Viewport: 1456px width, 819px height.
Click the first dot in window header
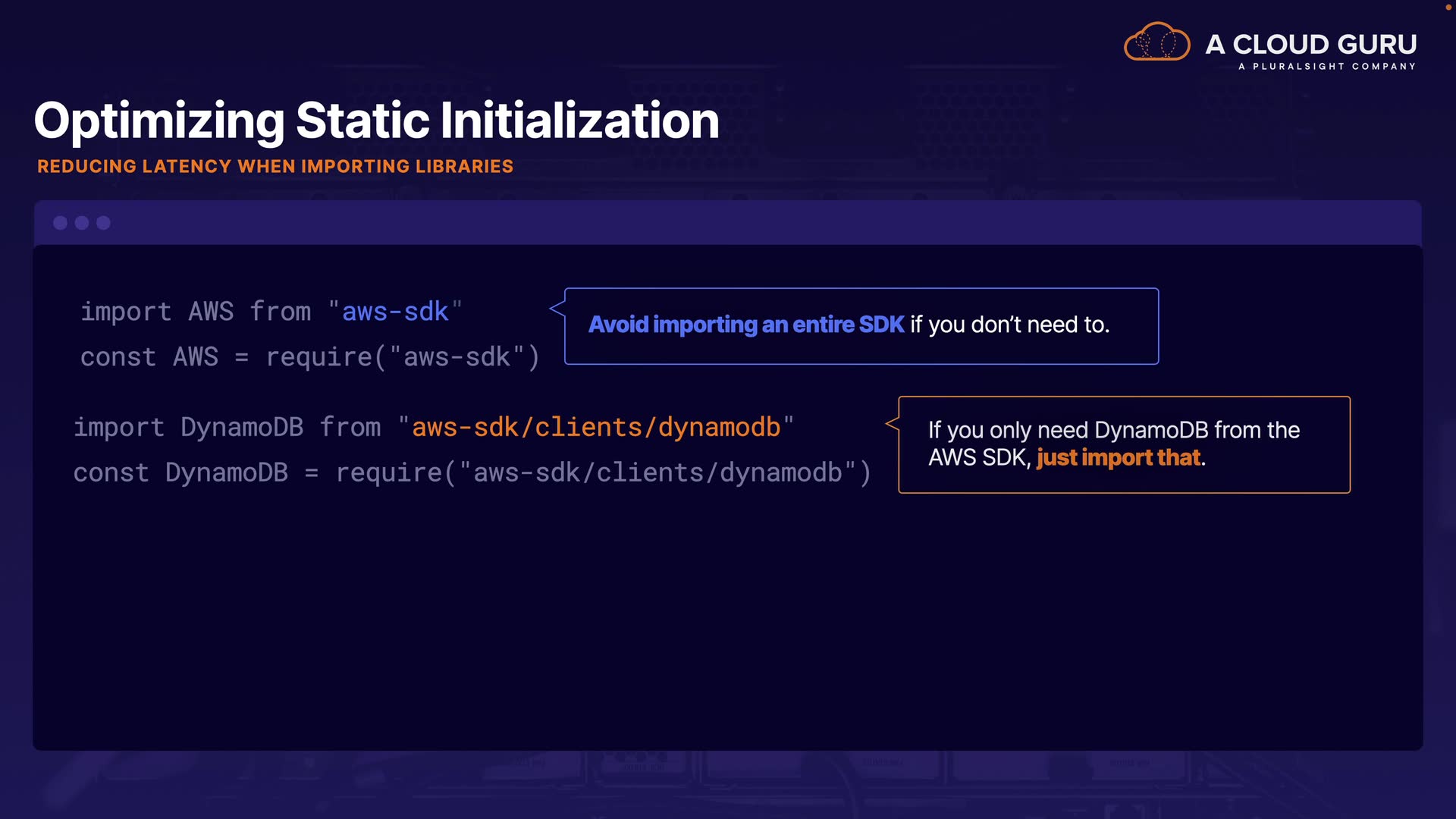[x=61, y=223]
